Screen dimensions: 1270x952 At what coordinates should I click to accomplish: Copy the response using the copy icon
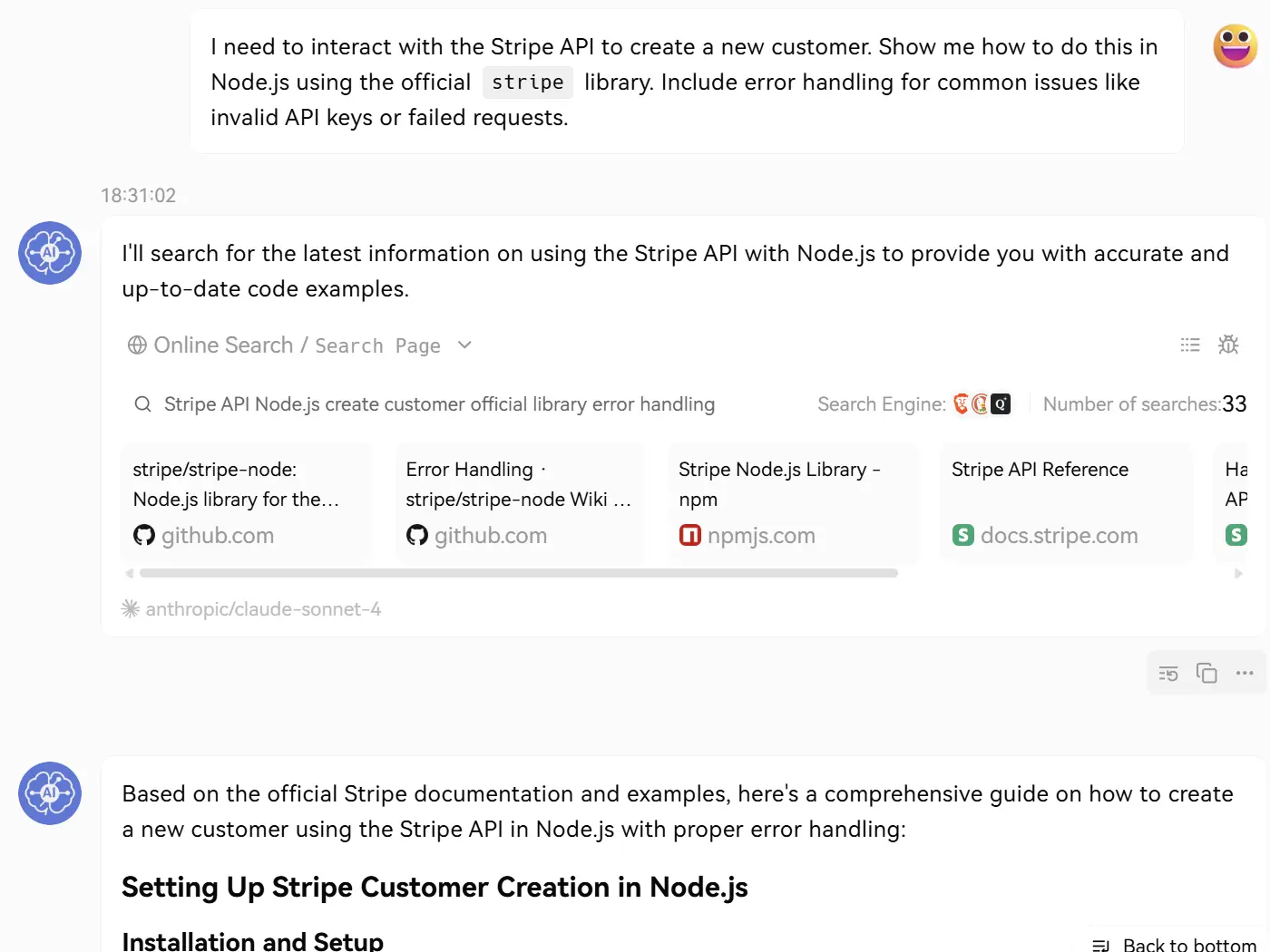pos(1206,673)
